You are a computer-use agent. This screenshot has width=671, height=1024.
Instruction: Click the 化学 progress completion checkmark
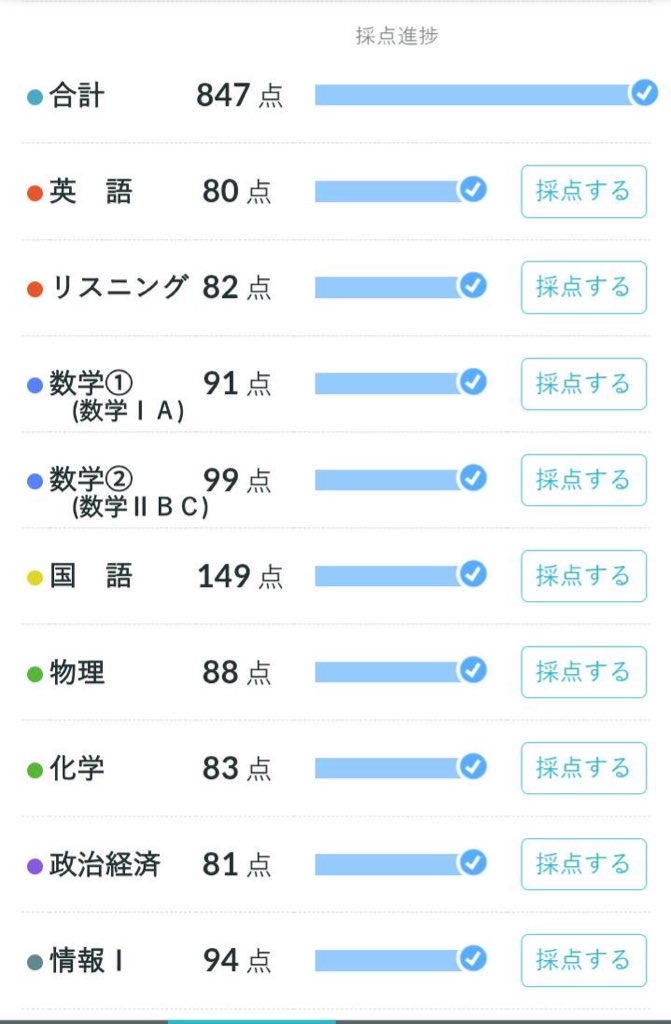click(472, 766)
